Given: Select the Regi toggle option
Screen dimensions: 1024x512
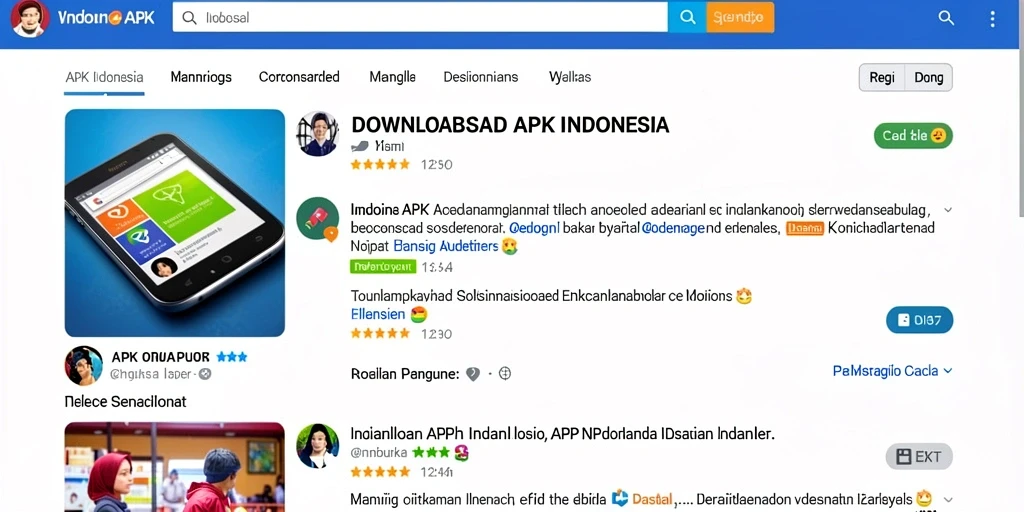Looking at the screenshot, I should 882,78.
